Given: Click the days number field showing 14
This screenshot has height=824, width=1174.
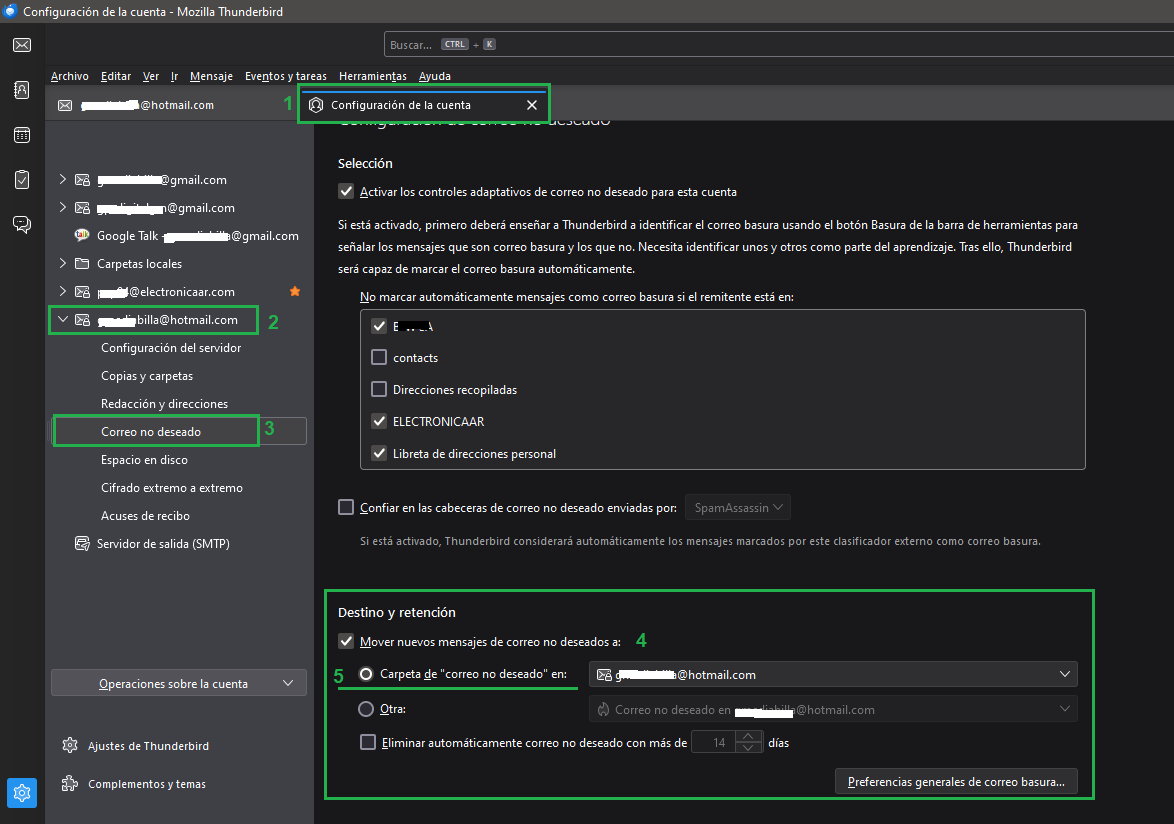Looking at the screenshot, I should pos(714,742).
